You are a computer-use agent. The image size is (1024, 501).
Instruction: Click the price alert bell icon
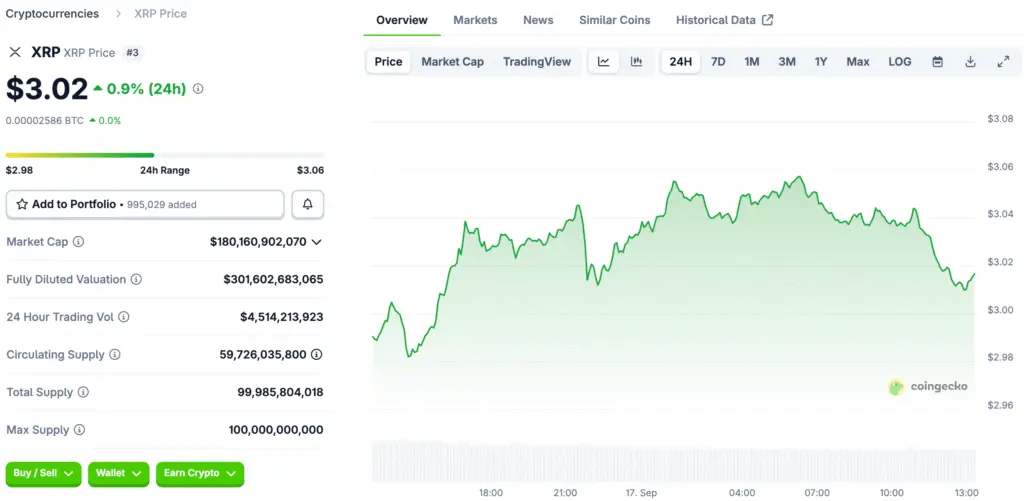click(307, 204)
